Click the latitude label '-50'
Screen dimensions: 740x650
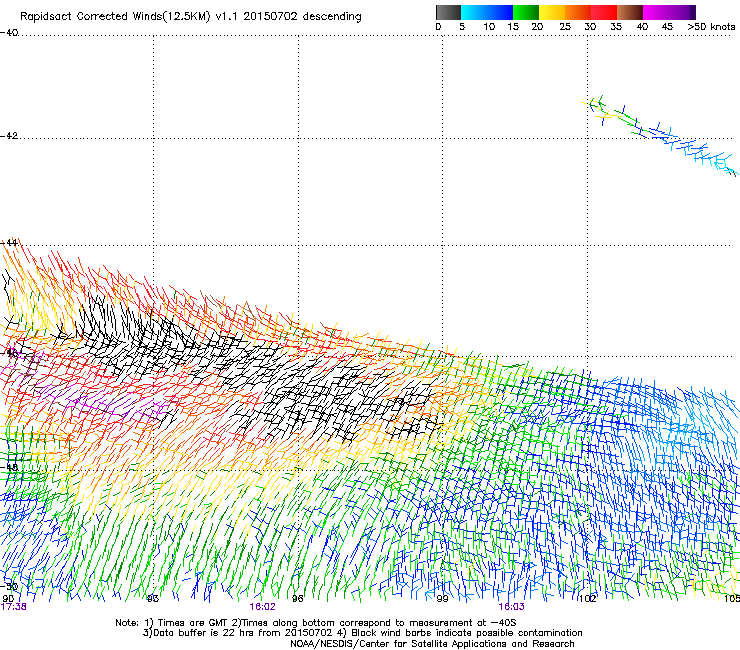(9, 586)
